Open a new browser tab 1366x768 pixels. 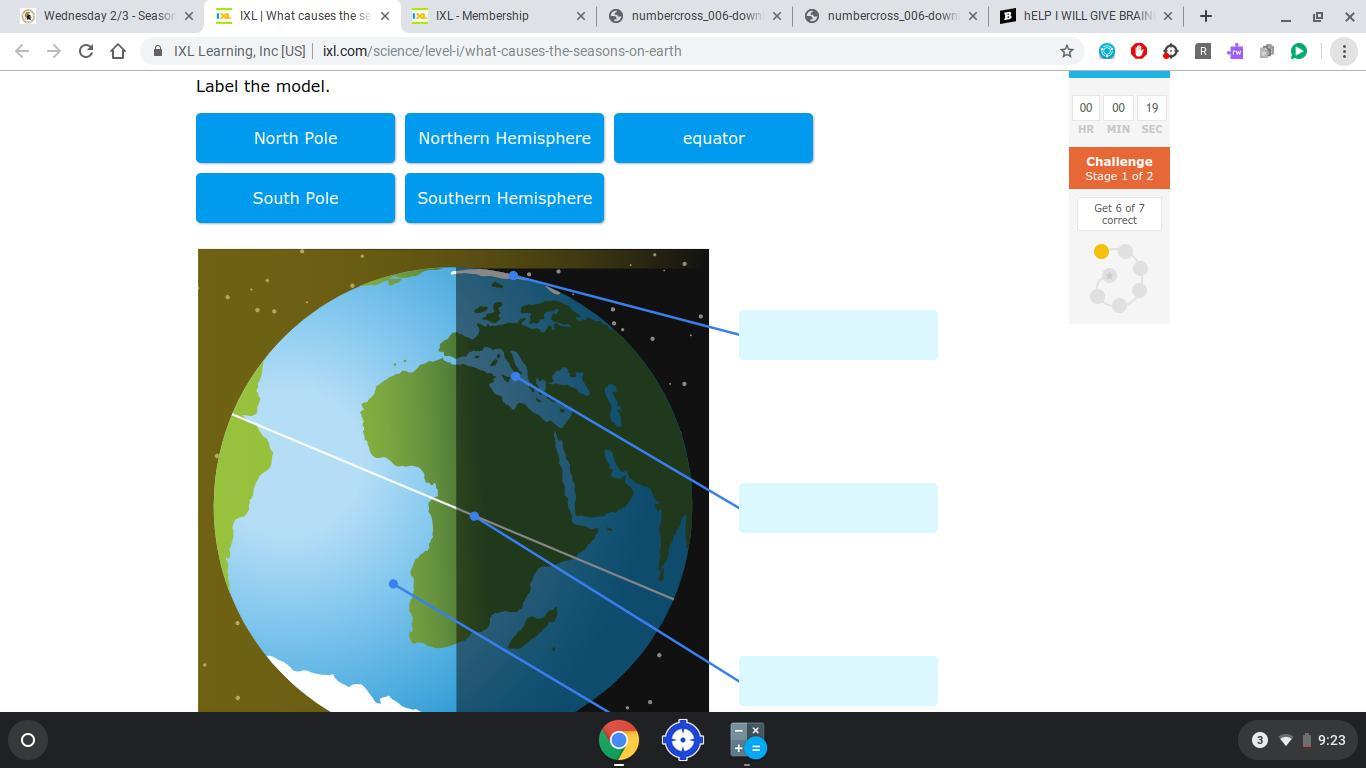tap(1206, 16)
